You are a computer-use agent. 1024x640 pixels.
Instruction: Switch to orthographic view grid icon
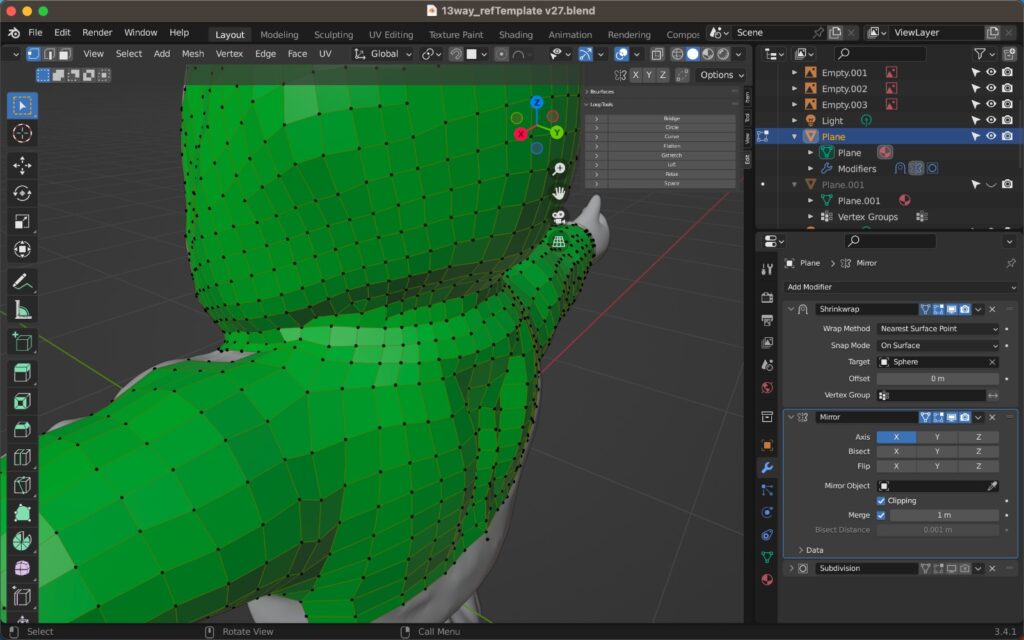tap(559, 241)
